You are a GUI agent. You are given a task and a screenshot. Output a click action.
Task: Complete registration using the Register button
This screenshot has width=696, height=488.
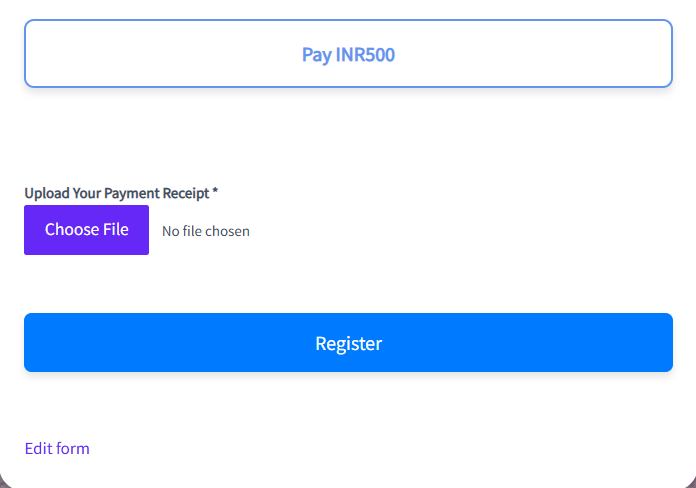(x=348, y=343)
